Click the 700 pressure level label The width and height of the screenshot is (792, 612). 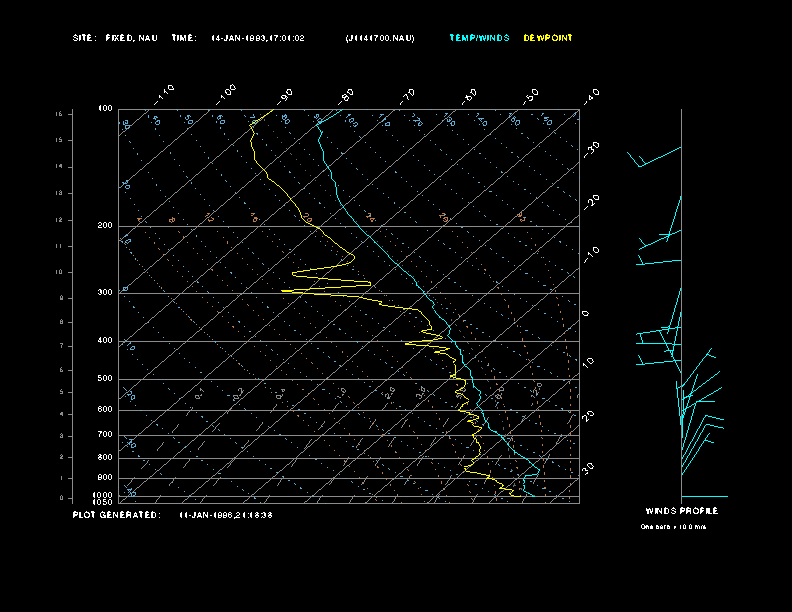[105, 434]
